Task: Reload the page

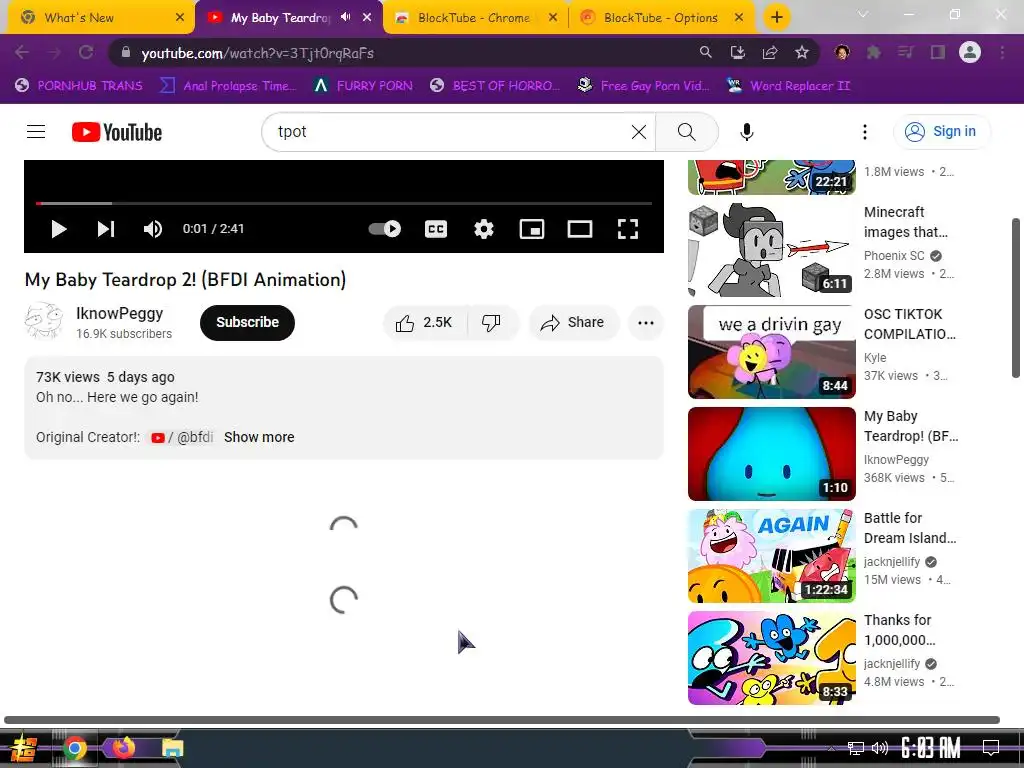Action: (86, 53)
